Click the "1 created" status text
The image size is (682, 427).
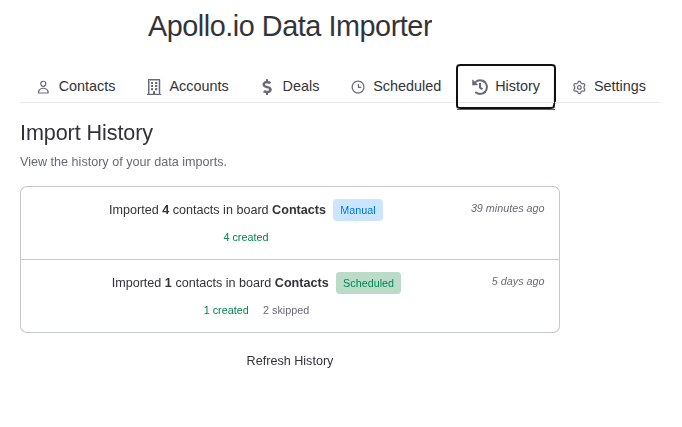[x=226, y=310]
